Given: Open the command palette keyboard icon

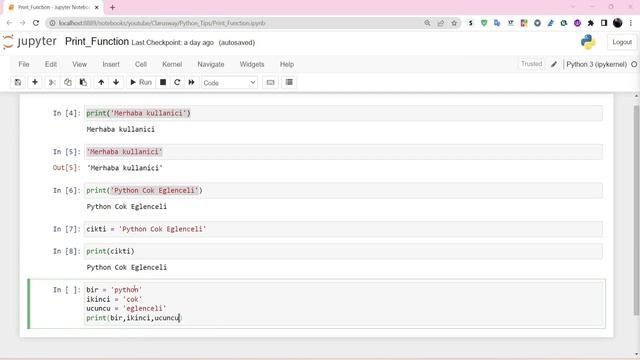Looking at the screenshot, I should pyautogui.click(x=270, y=82).
